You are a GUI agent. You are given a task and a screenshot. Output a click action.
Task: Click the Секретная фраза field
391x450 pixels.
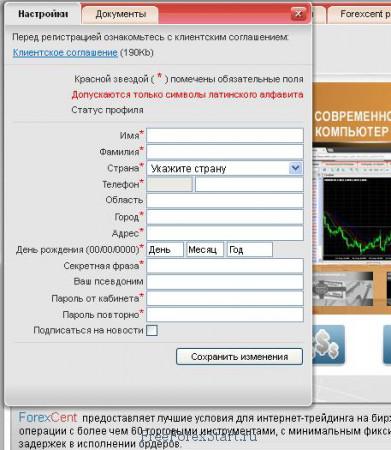click(x=225, y=266)
